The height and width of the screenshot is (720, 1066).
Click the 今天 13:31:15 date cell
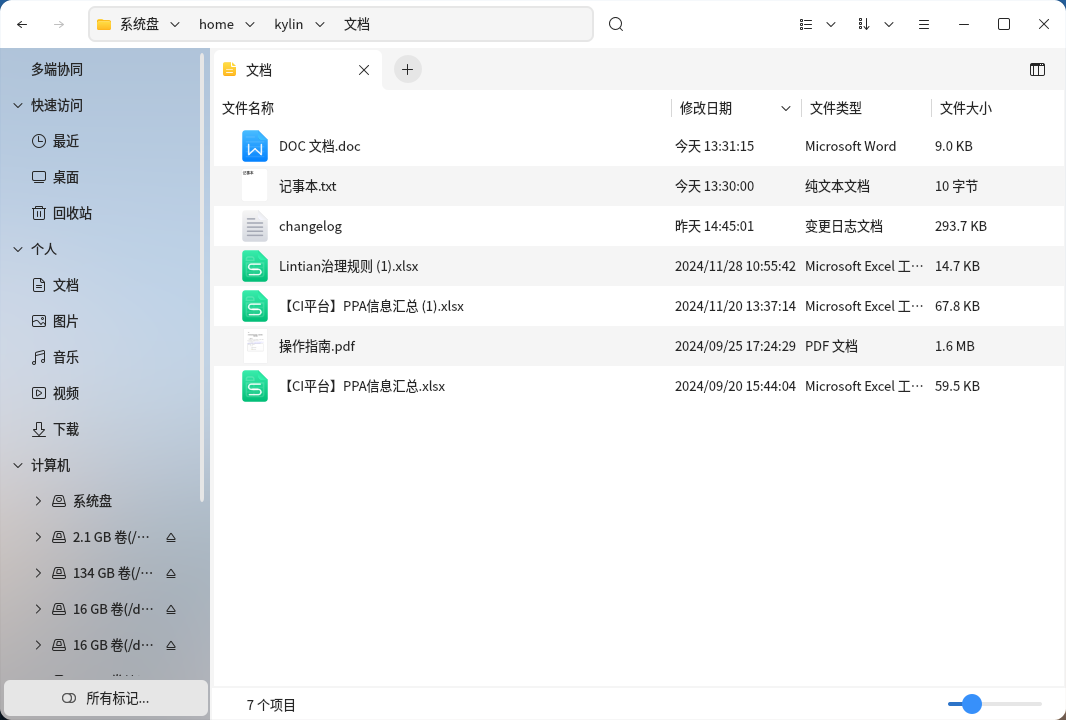point(714,146)
